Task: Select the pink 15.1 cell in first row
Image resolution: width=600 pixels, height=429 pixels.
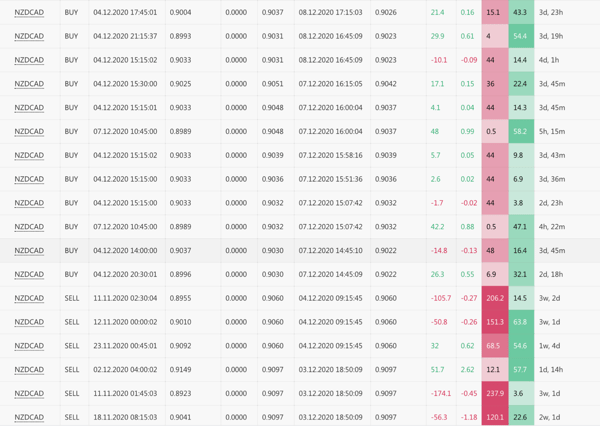Action: click(494, 12)
